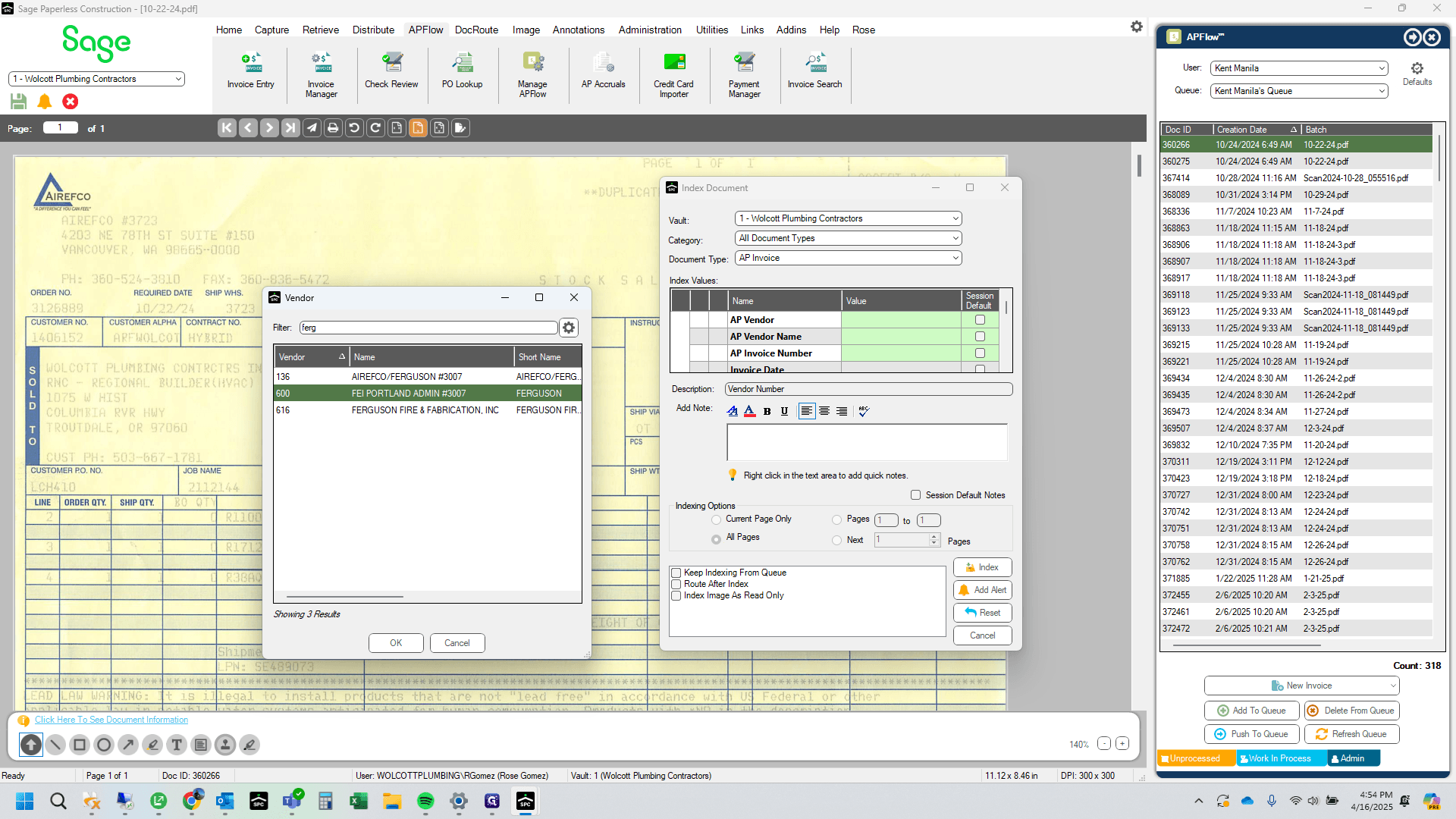
Task: Go to the first page of the document
Action: [x=227, y=128]
